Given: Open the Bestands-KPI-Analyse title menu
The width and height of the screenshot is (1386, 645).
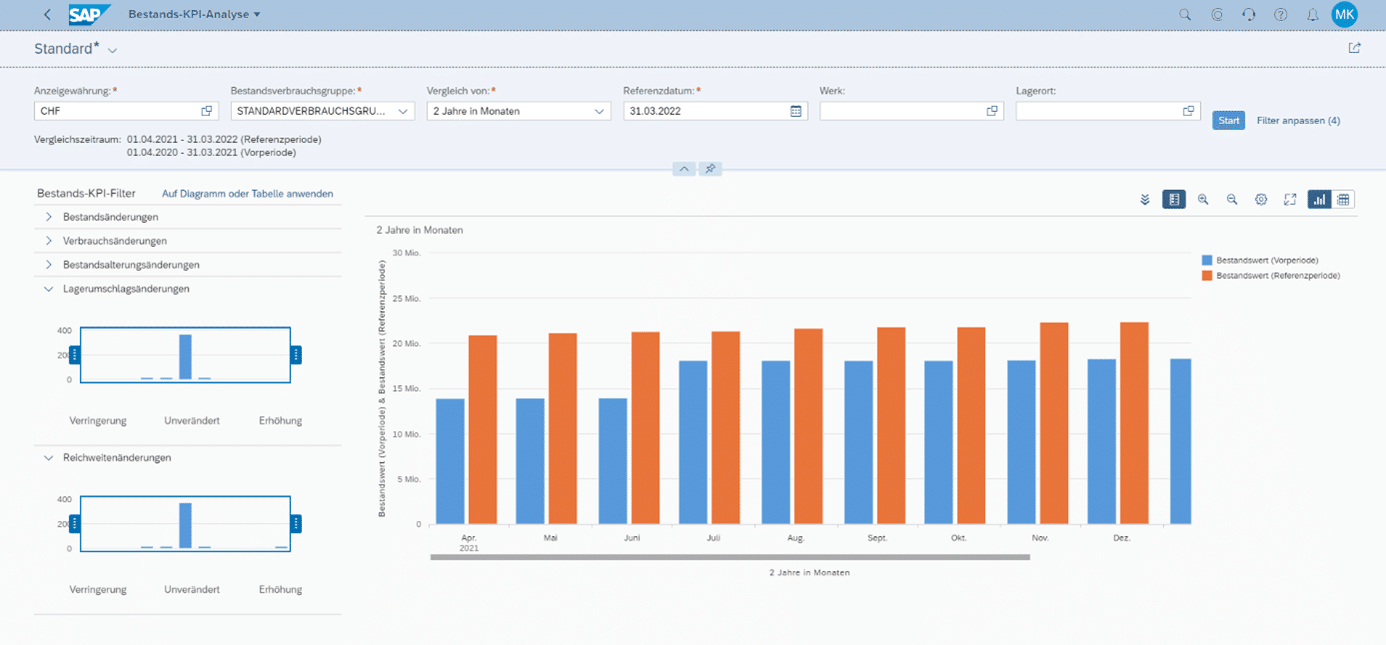Looking at the screenshot, I should pos(194,15).
